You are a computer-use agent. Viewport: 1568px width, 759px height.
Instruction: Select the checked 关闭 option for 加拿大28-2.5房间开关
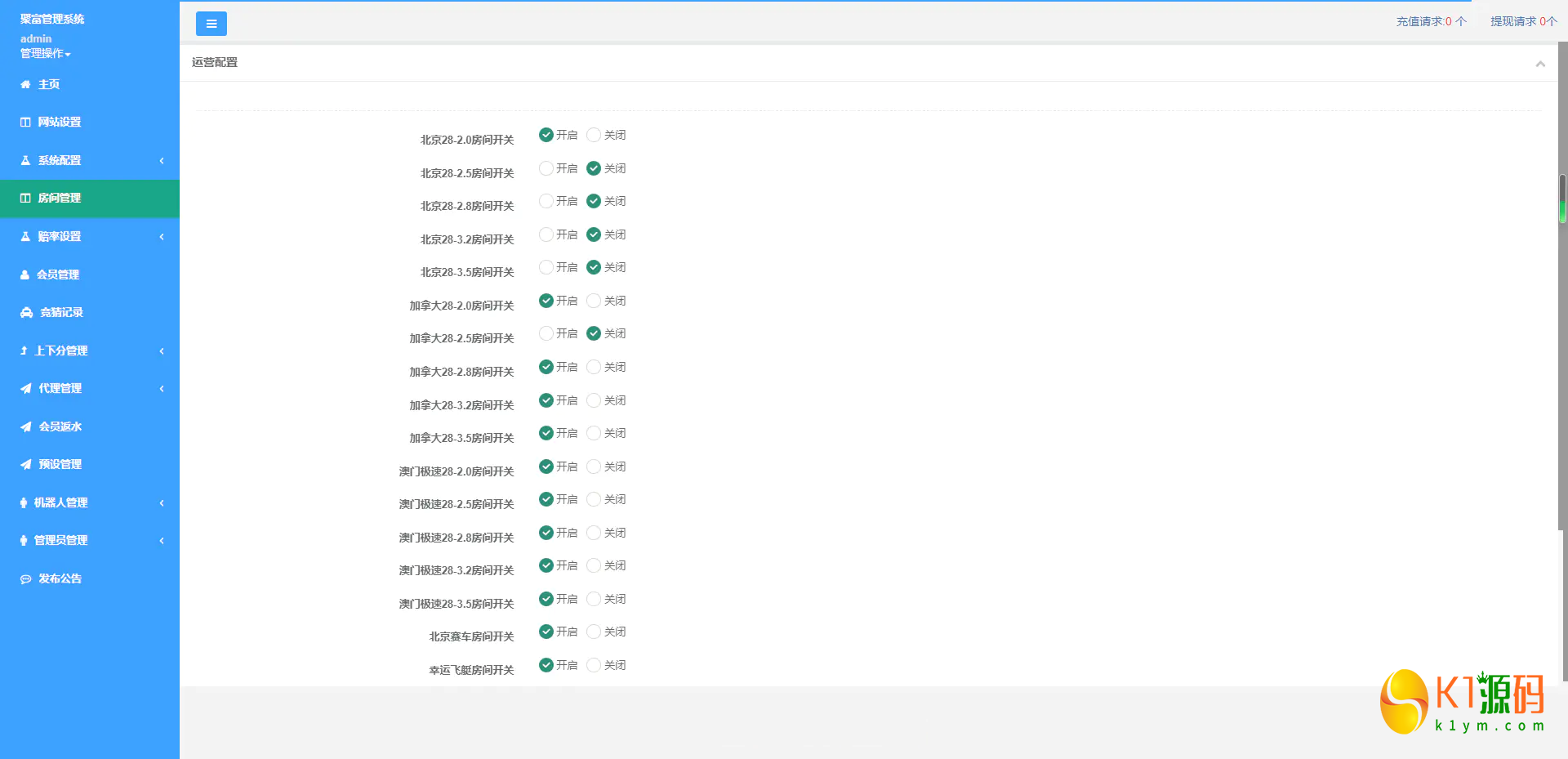[x=594, y=333]
